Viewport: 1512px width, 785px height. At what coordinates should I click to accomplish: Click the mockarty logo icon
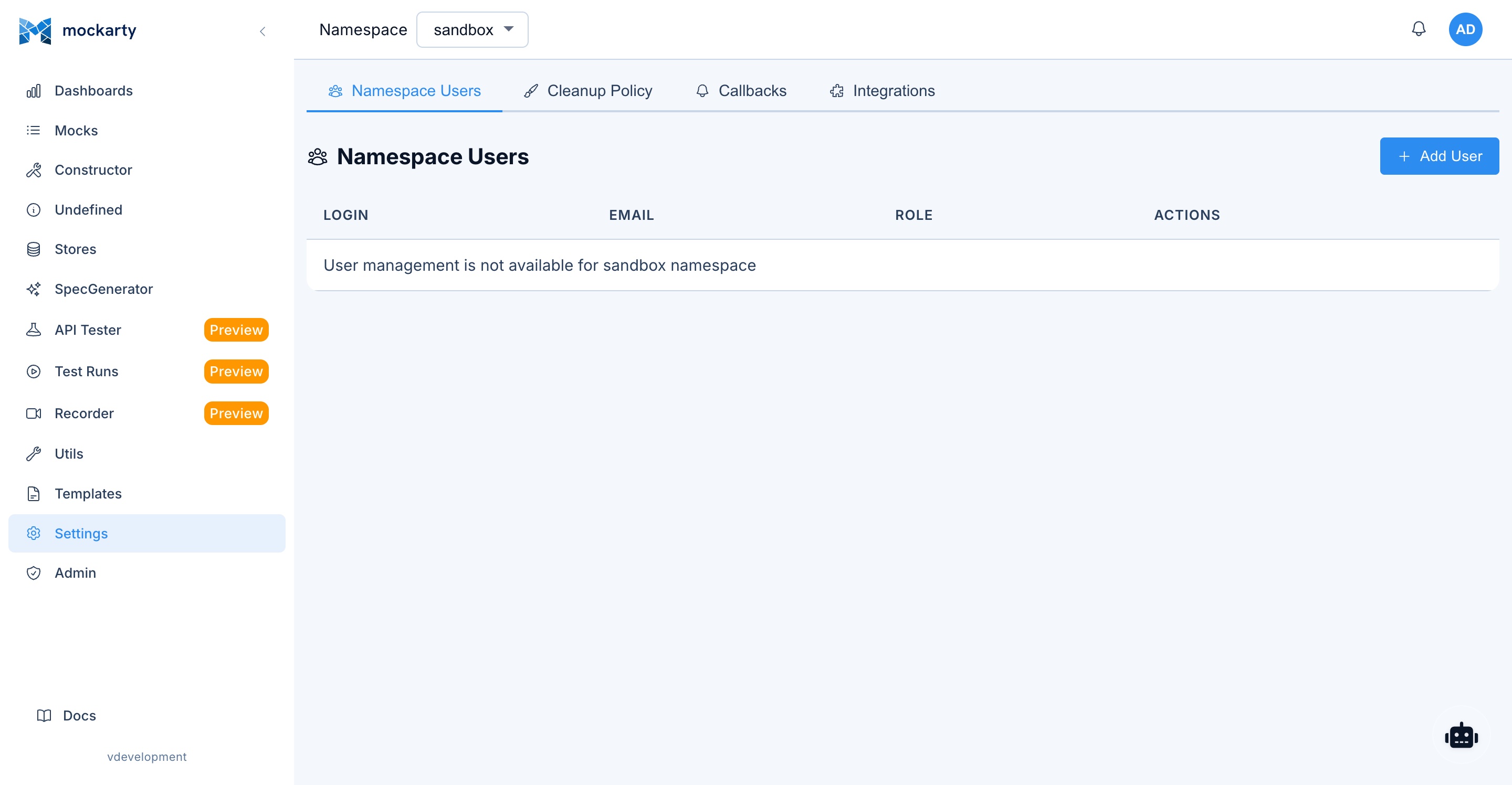35,30
